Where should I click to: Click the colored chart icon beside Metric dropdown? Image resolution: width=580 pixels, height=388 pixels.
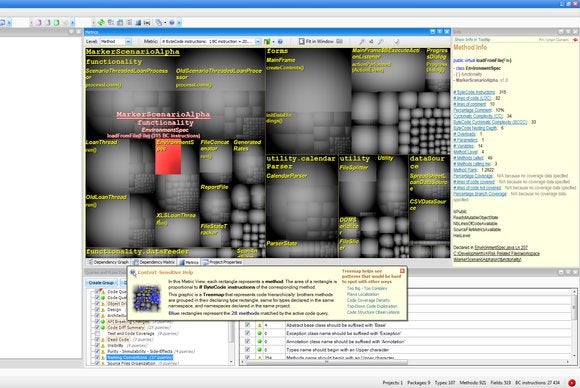267,41
